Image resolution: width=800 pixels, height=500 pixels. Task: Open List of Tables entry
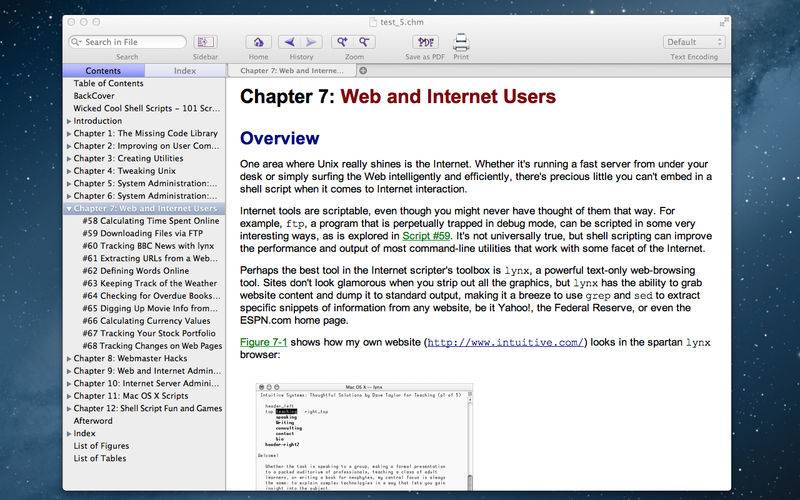point(99,458)
